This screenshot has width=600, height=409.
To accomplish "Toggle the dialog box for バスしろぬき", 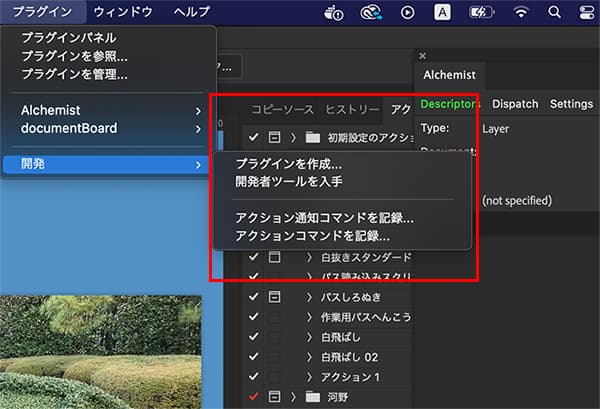I will 274,297.
